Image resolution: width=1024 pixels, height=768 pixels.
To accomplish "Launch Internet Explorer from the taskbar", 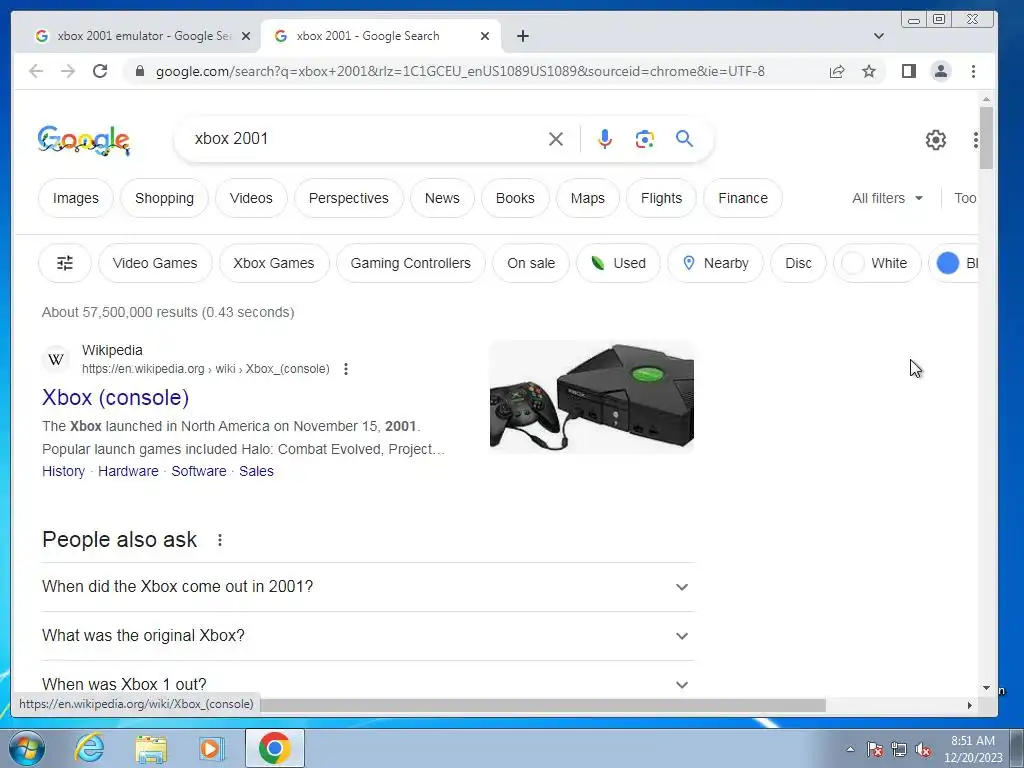I will point(89,748).
